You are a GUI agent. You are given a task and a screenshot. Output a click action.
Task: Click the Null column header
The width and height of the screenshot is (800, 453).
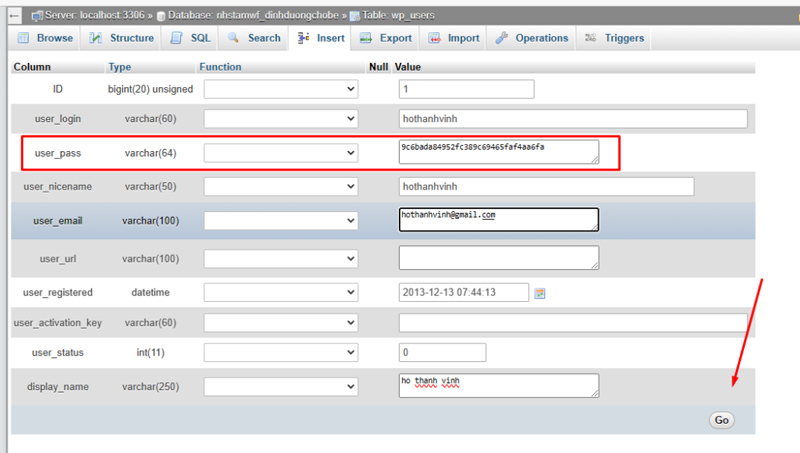(379, 67)
